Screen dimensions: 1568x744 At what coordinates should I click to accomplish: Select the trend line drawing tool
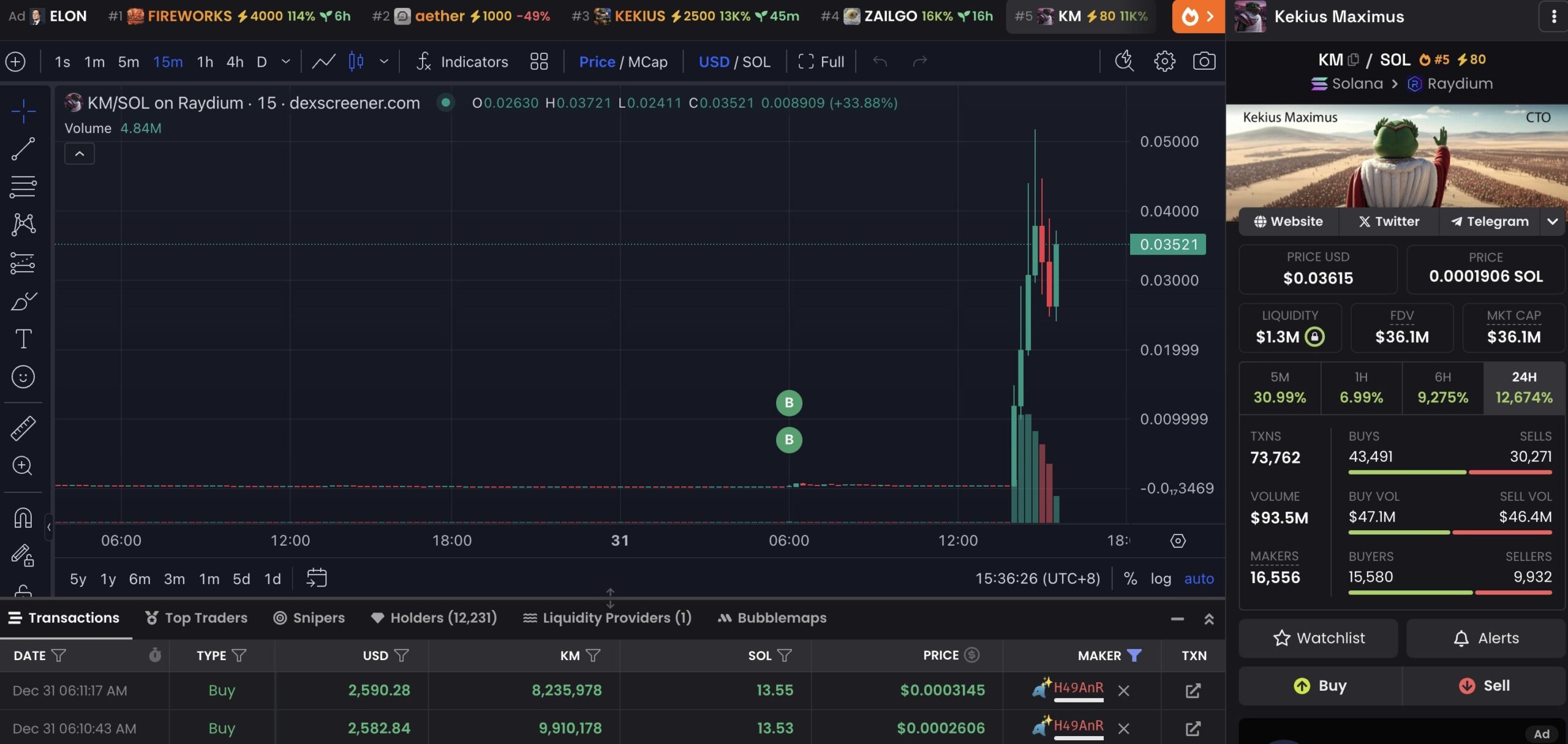23,149
